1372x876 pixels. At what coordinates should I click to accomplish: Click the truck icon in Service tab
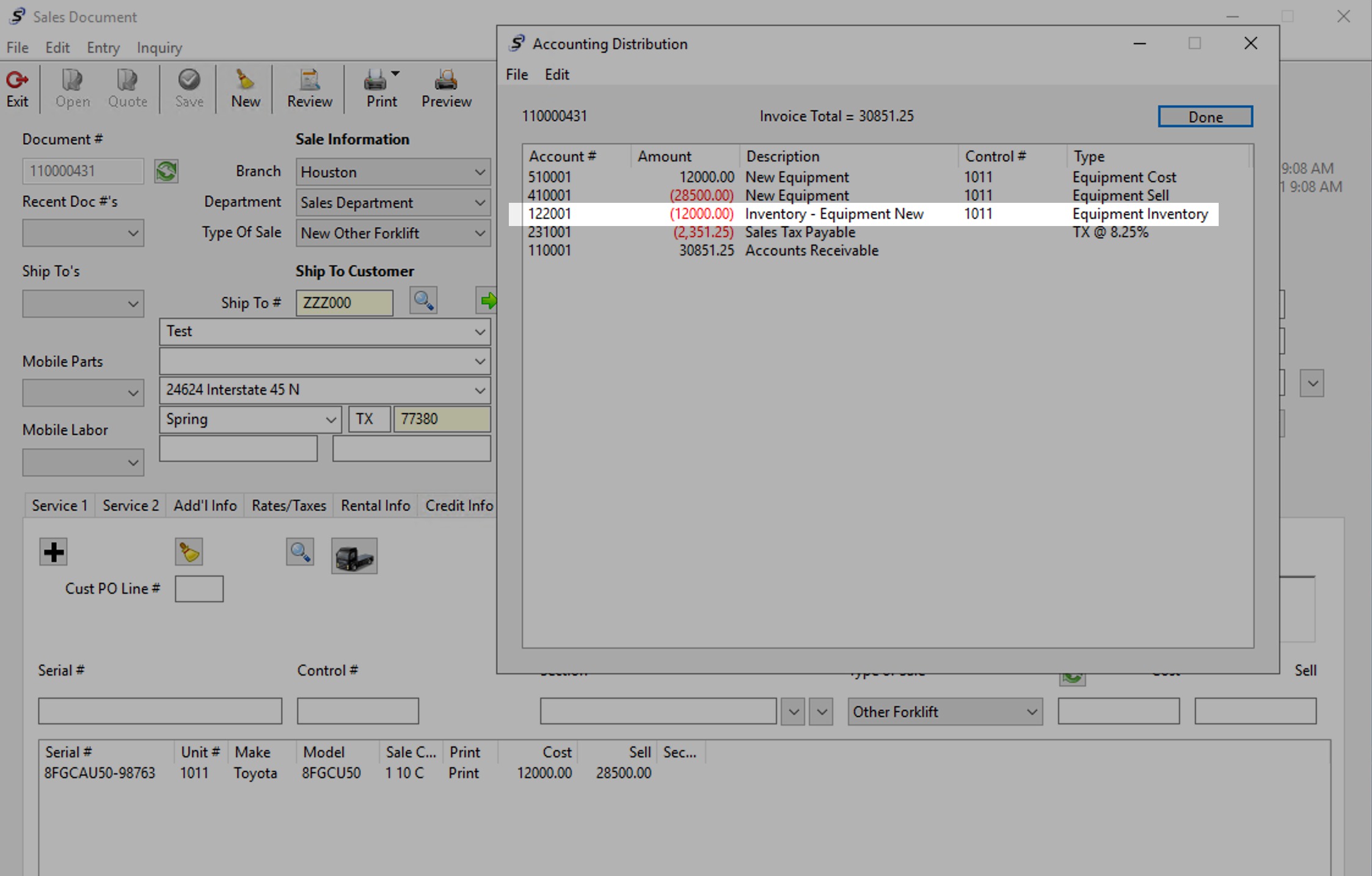(x=354, y=556)
